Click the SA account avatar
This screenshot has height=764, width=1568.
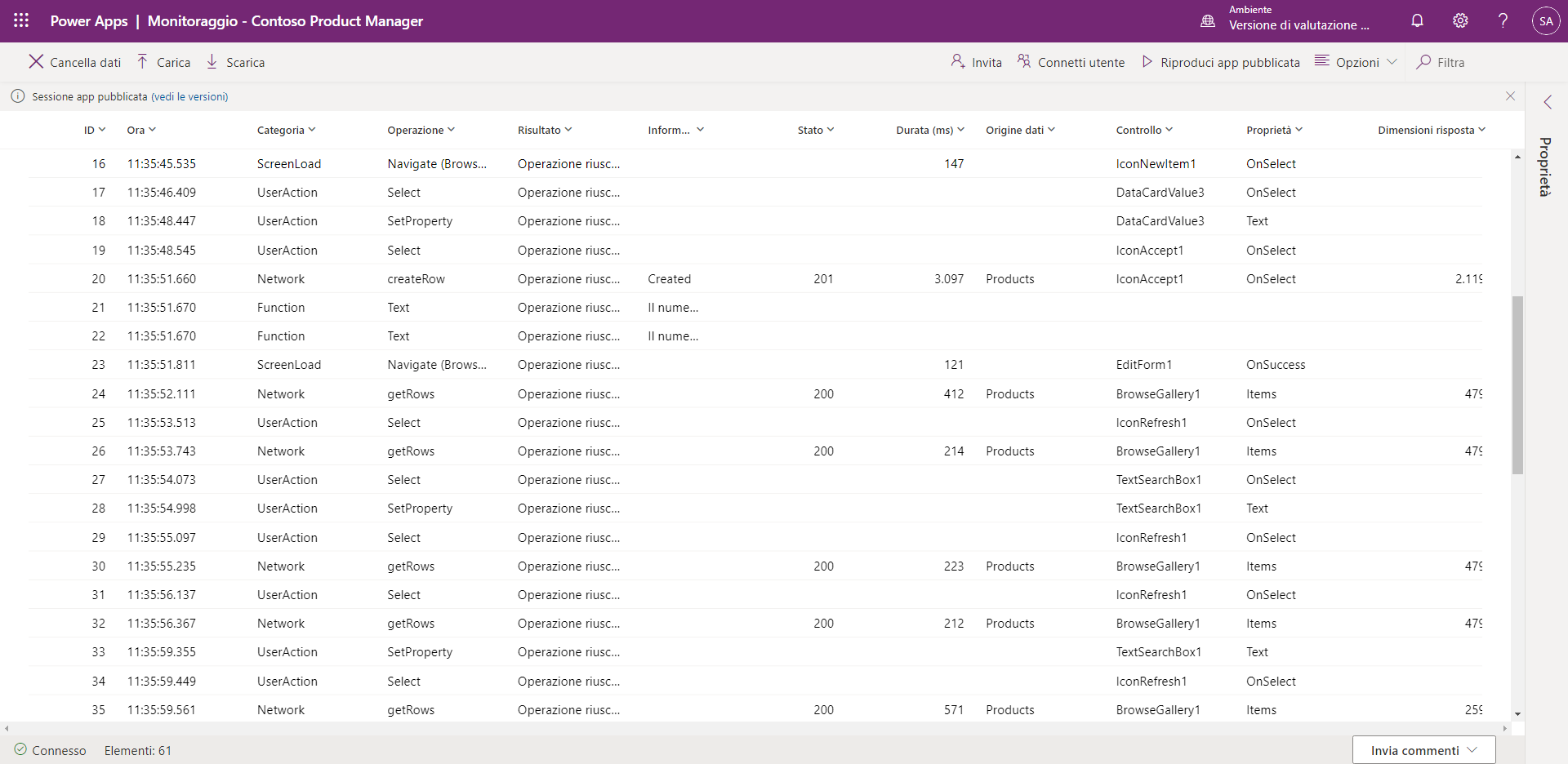(1546, 20)
